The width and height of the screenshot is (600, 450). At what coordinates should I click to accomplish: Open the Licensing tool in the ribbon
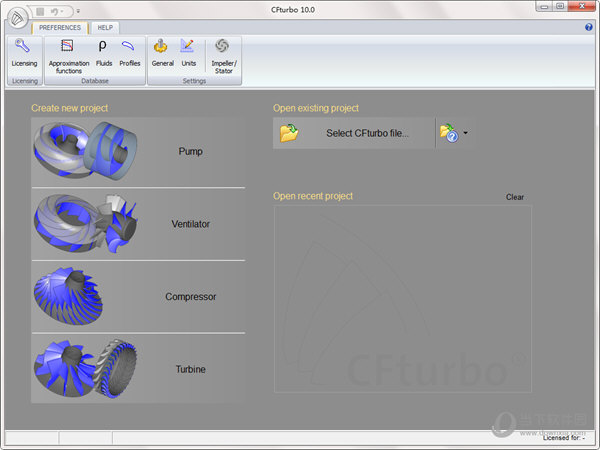point(24,54)
